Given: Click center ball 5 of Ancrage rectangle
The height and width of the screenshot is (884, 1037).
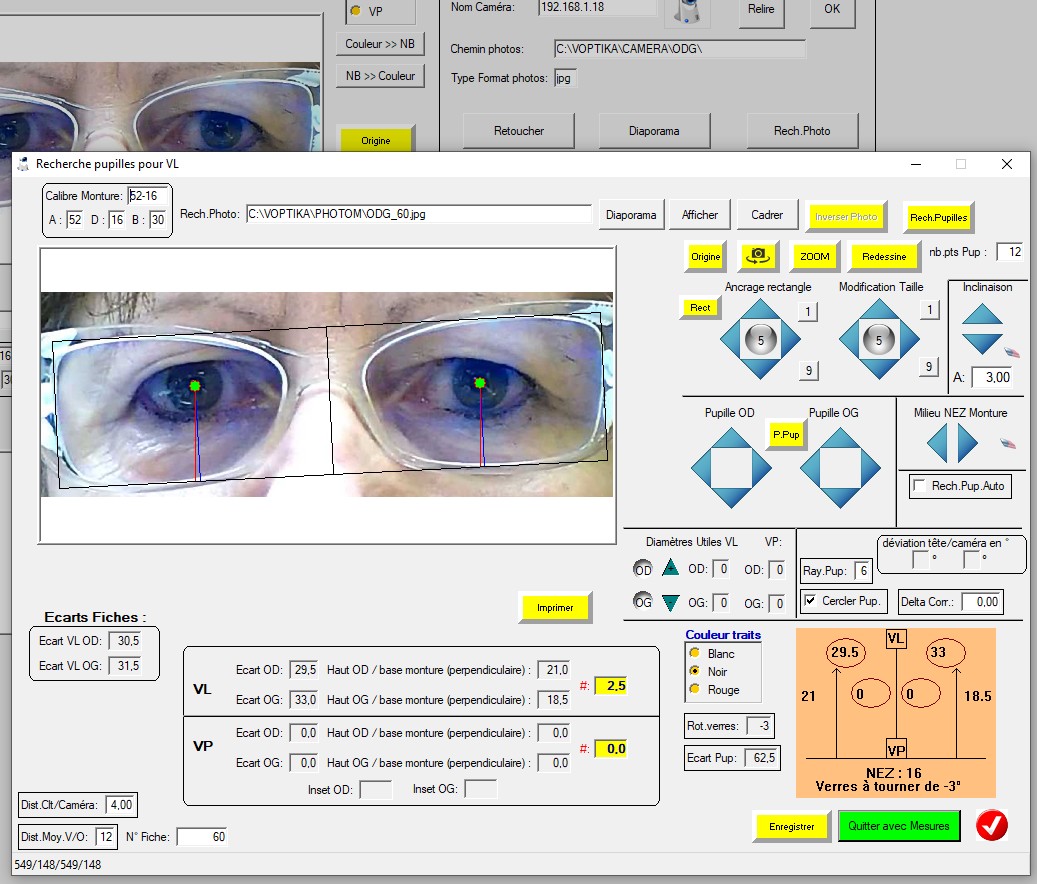Looking at the screenshot, I should pos(761,340).
